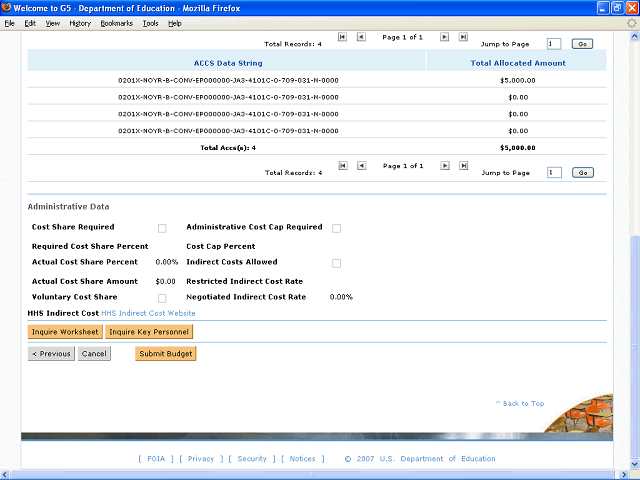Select the Negotiated Indirect Cost Rate 0.00% value
The image size is (640, 480).
coord(341,297)
